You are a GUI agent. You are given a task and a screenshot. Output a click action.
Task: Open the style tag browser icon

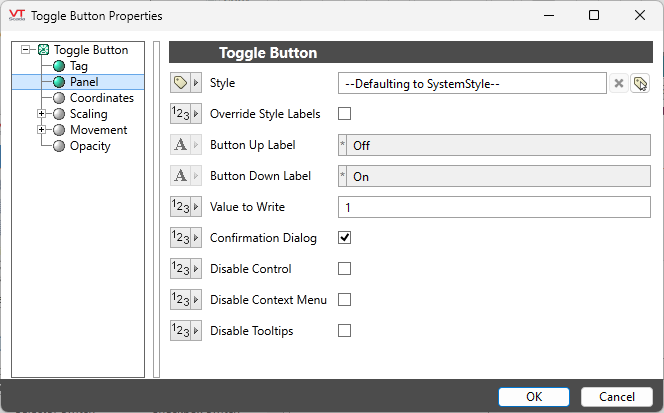[640, 84]
